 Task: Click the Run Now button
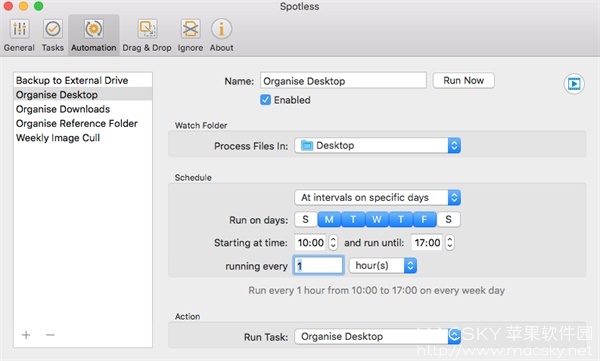click(x=464, y=81)
